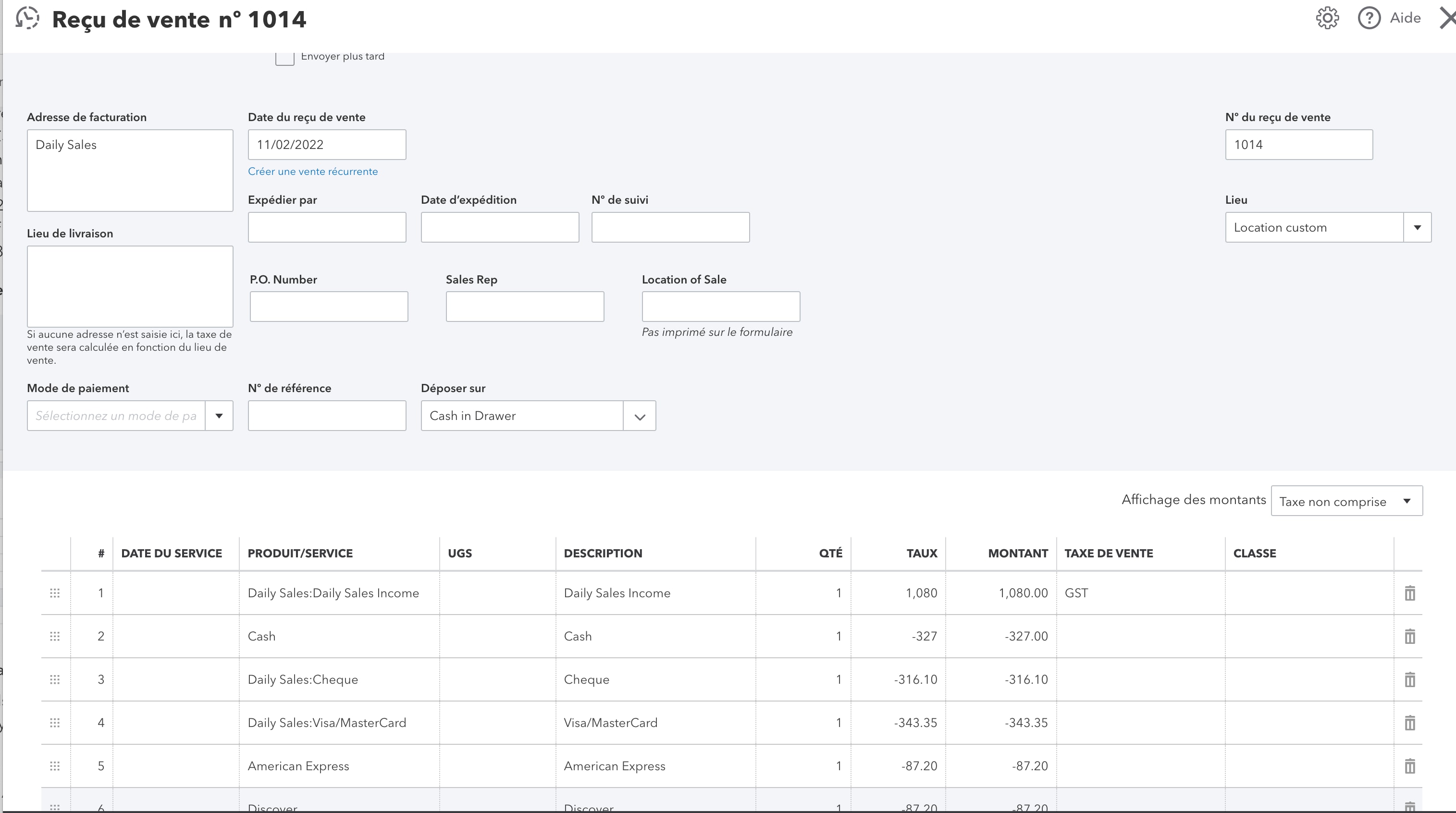The height and width of the screenshot is (813, 1456).
Task: Close the sales receipt window
Action: (1448, 18)
